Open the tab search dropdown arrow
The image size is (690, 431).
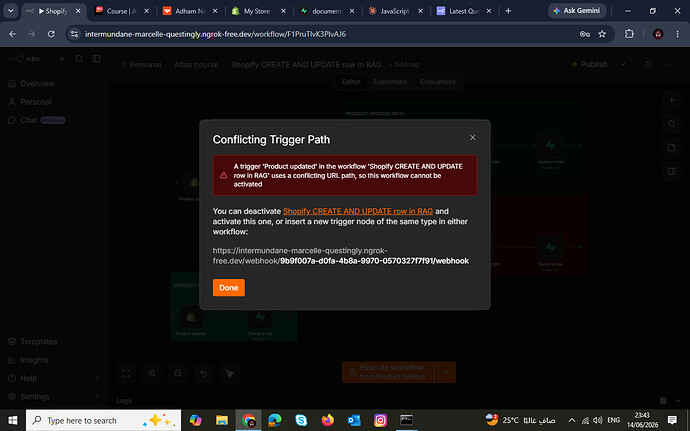[x=11, y=11]
